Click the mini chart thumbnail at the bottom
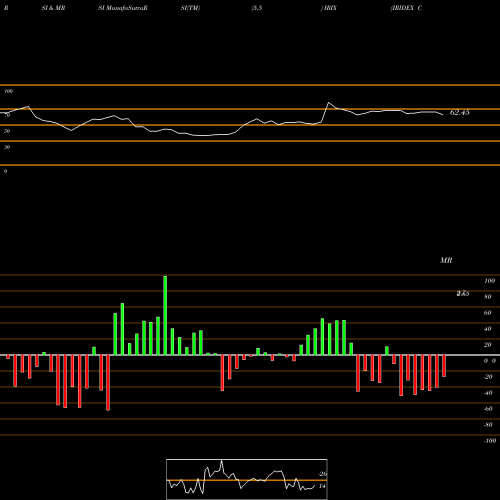This screenshot has height=500, width=500. click(247, 479)
